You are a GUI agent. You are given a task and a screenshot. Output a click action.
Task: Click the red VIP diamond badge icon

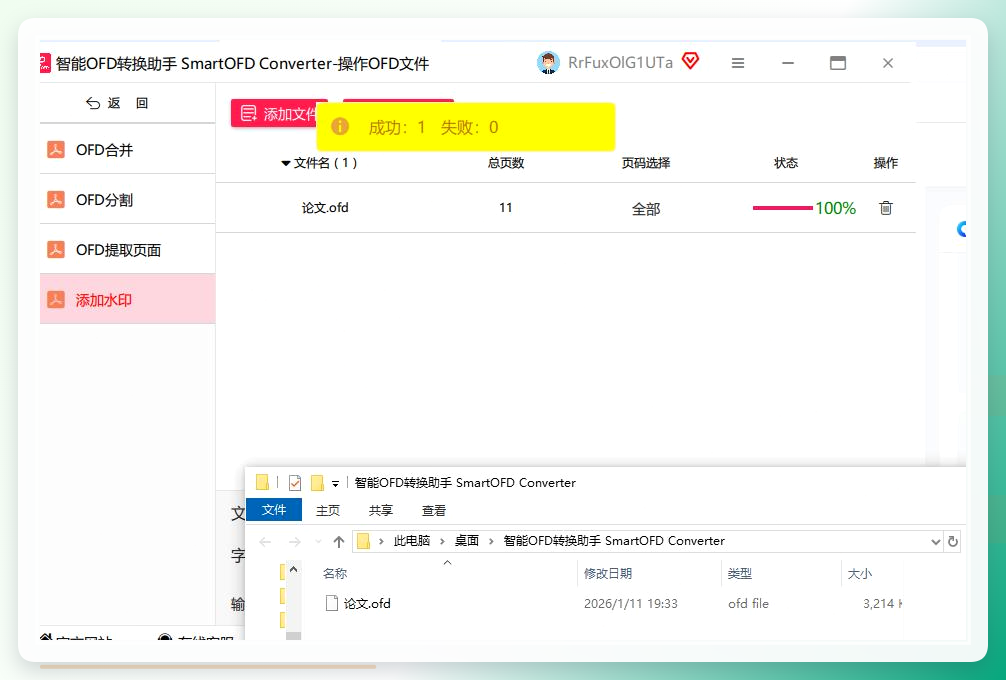690,61
